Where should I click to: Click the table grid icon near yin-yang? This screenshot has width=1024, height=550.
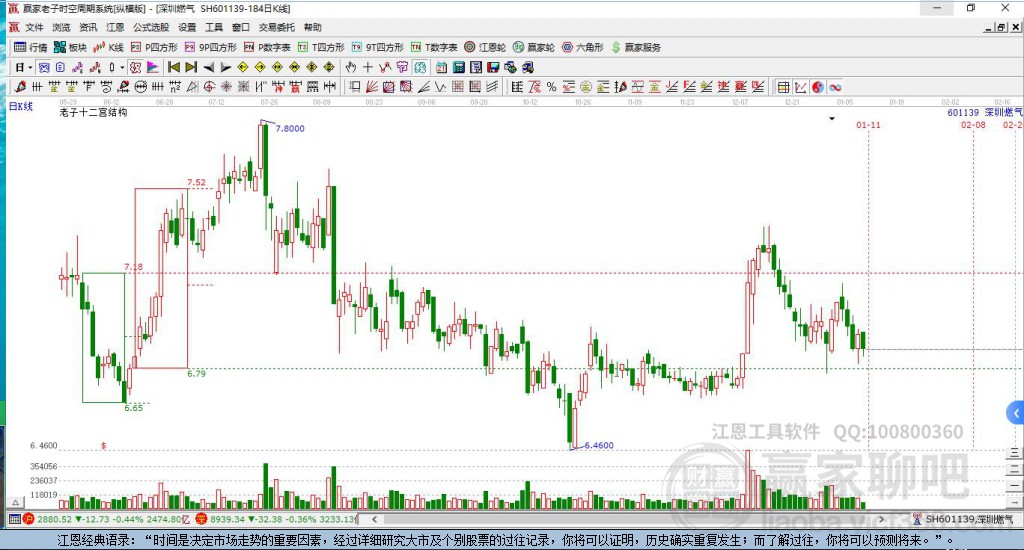[784, 87]
